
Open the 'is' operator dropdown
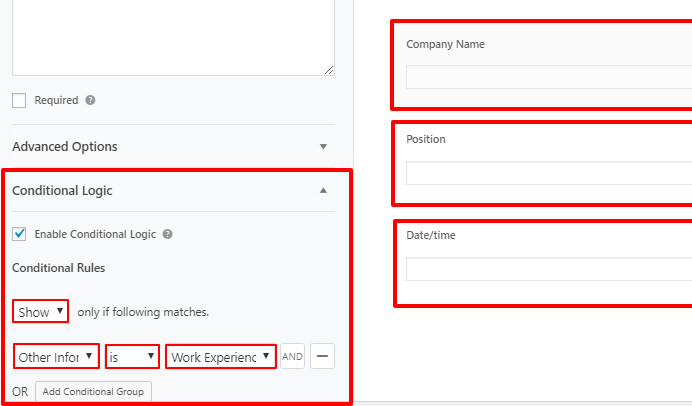(131, 356)
